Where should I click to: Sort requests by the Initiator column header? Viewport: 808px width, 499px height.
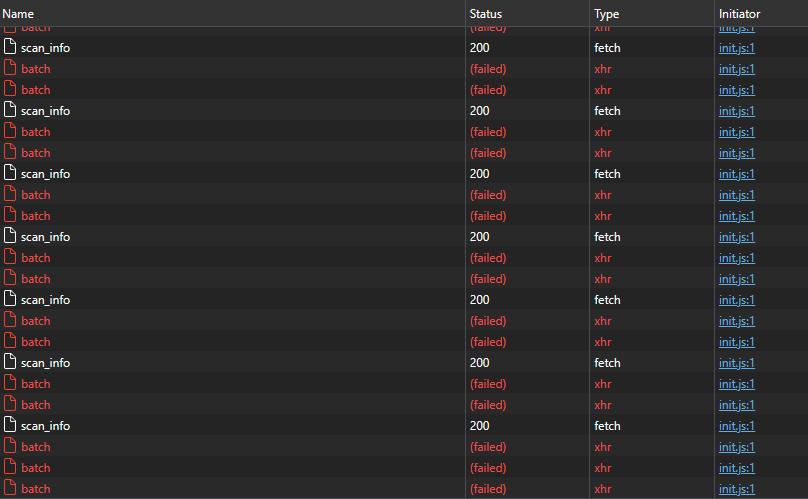click(739, 14)
